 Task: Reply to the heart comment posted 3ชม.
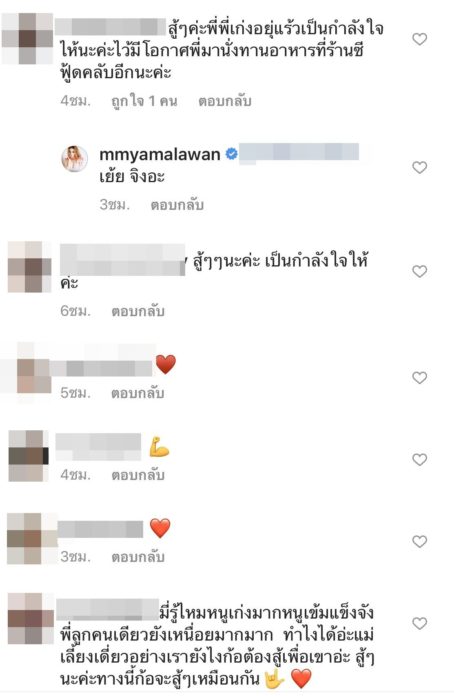click(138, 557)
